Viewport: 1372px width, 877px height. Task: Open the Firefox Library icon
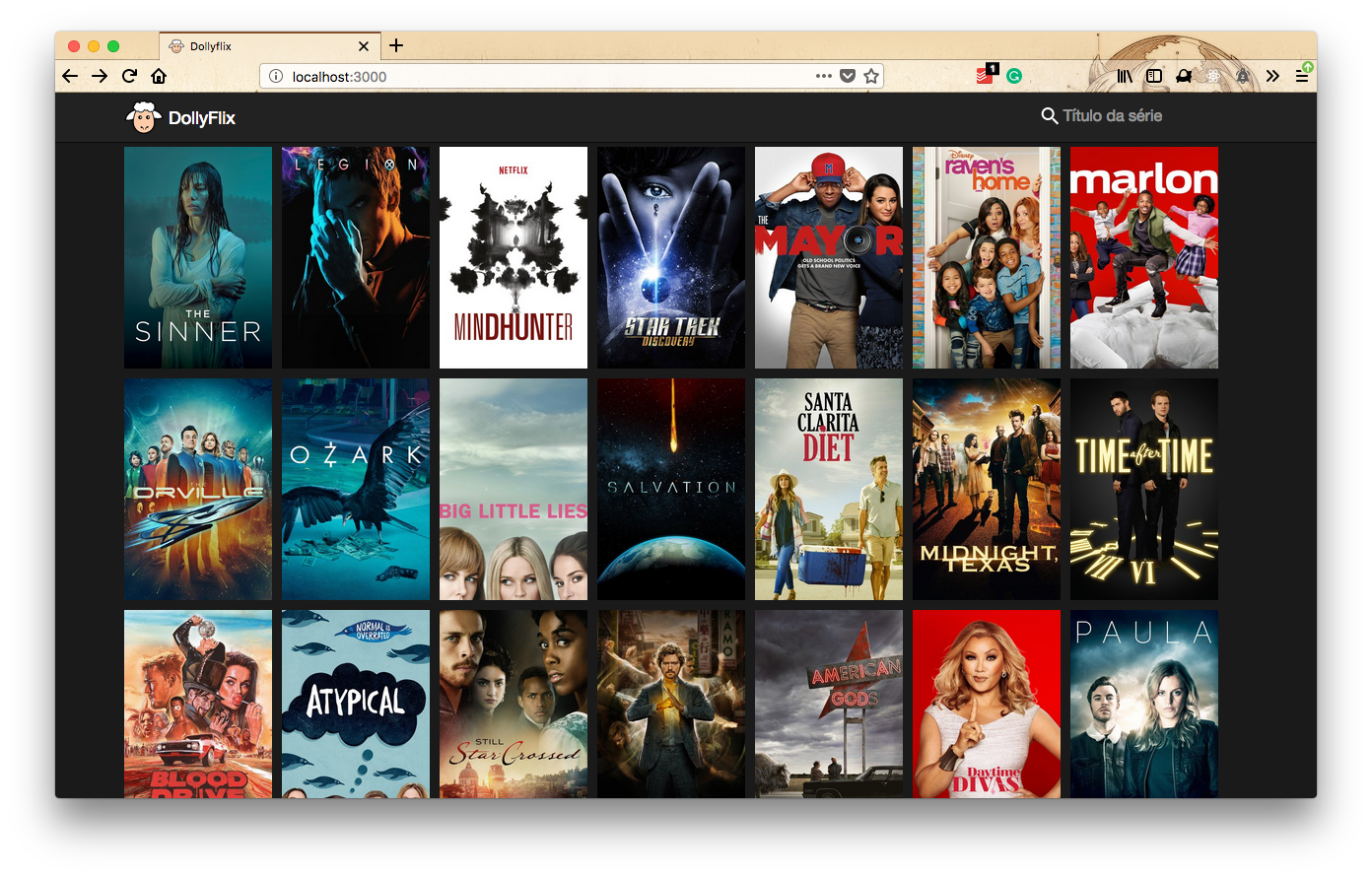point(1125,76)
